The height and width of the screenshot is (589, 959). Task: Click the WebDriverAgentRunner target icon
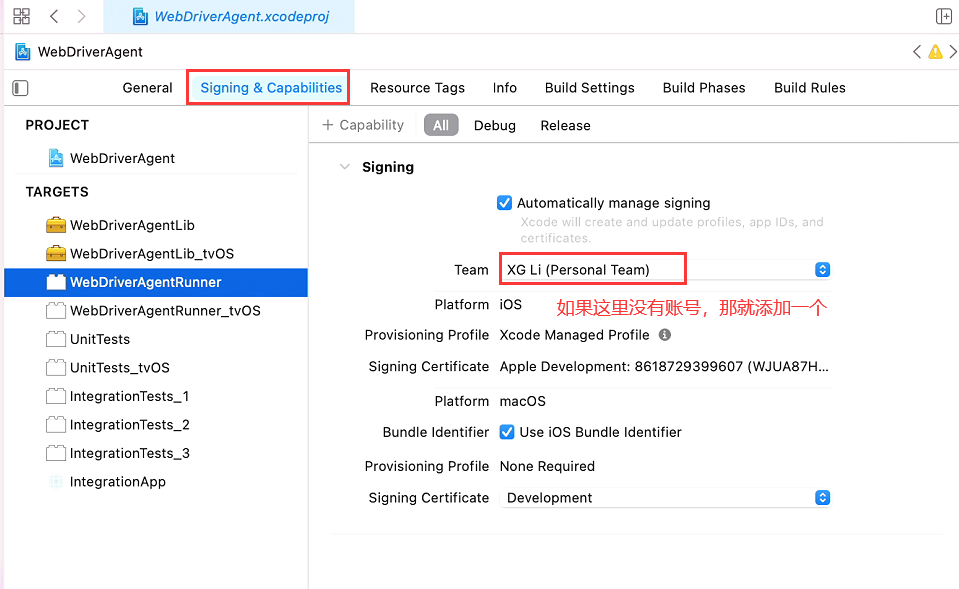tap(56, 282)
